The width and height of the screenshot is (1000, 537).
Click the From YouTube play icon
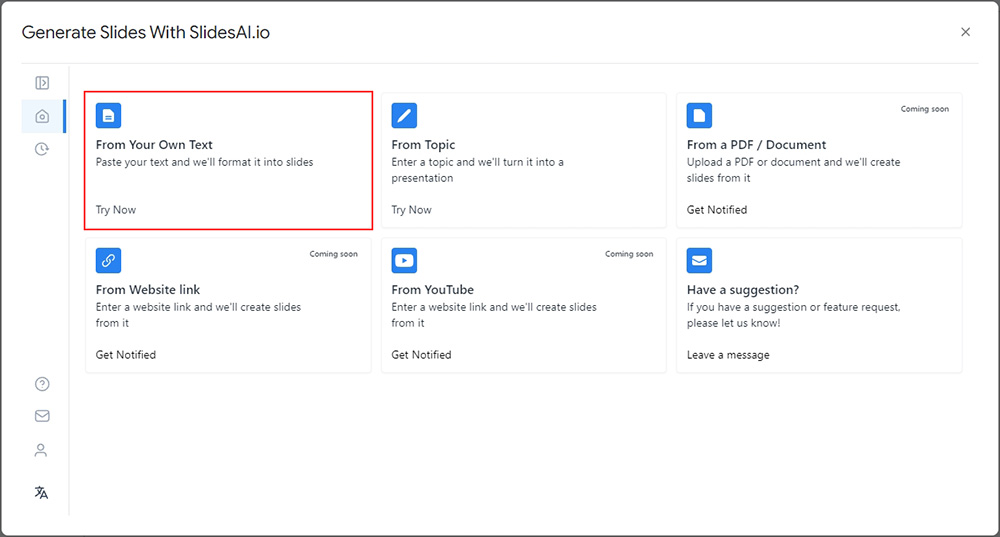point(404,260)
